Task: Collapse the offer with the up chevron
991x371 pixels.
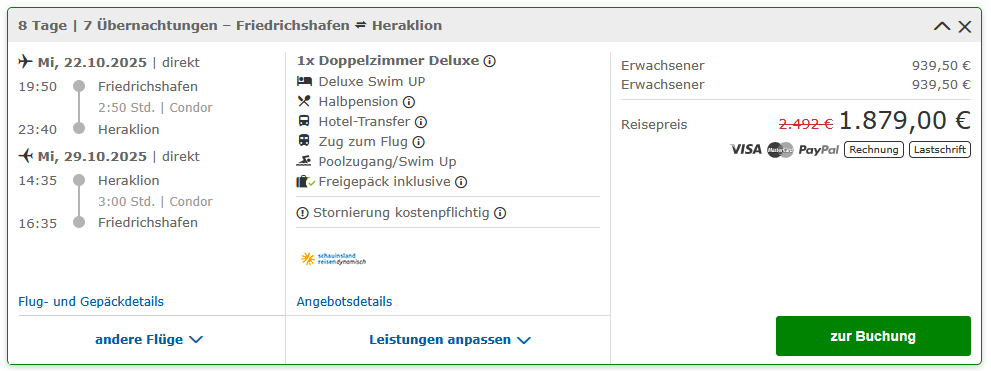Action: click(942, 27)
